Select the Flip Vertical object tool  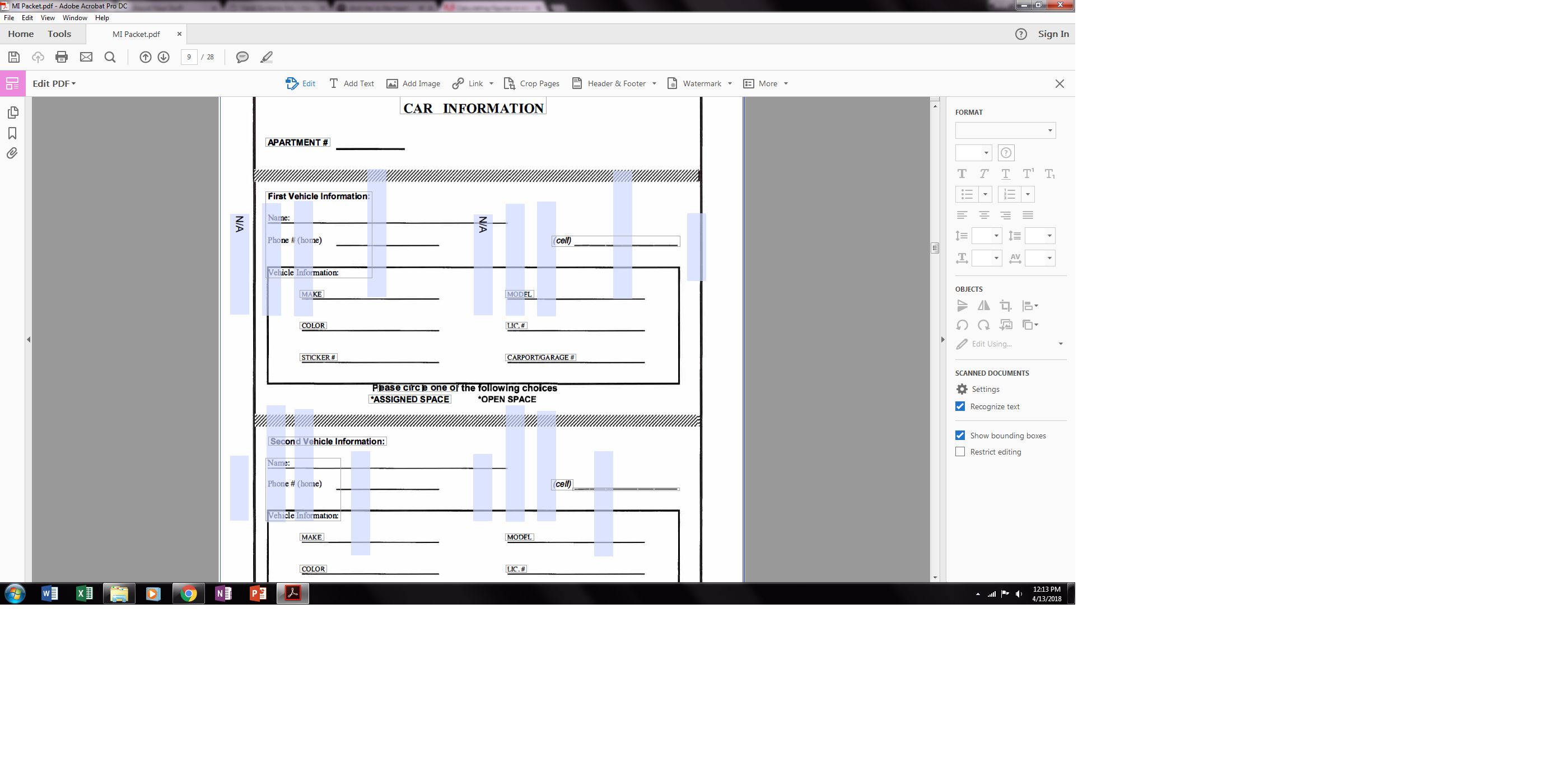962,306
